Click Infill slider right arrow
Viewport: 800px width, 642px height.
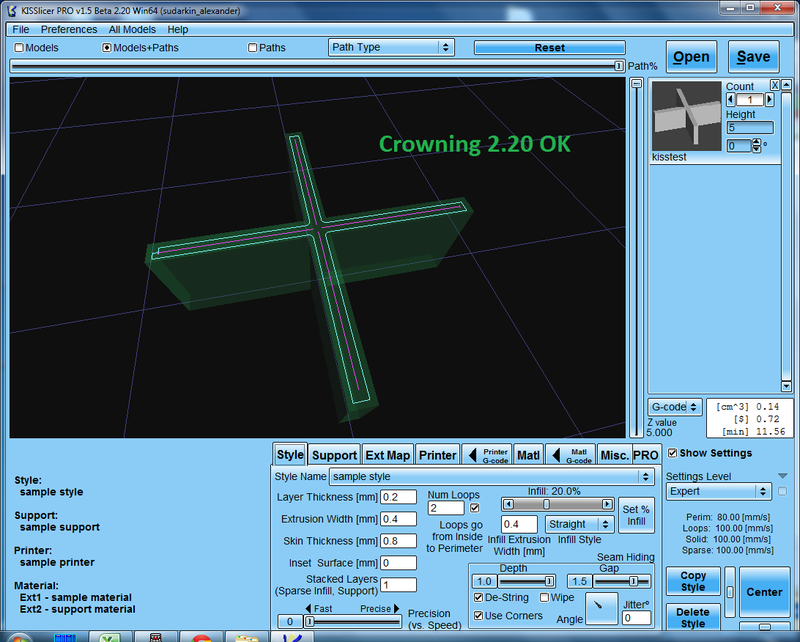(x=607, y=504)
